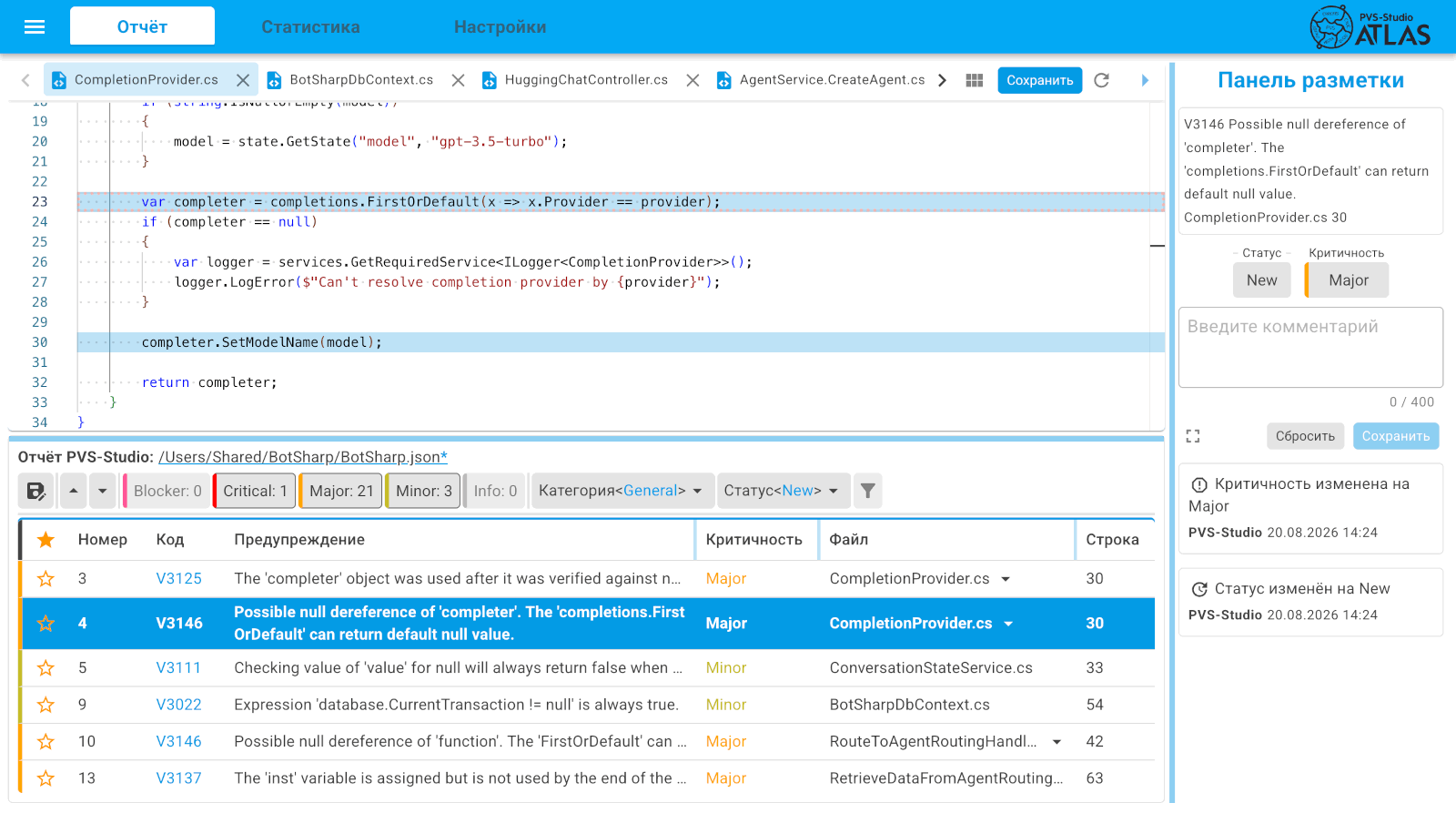The image size is (1456, 813).
Task: Close the HuggingChatController.cs tab
Action: 693,80
